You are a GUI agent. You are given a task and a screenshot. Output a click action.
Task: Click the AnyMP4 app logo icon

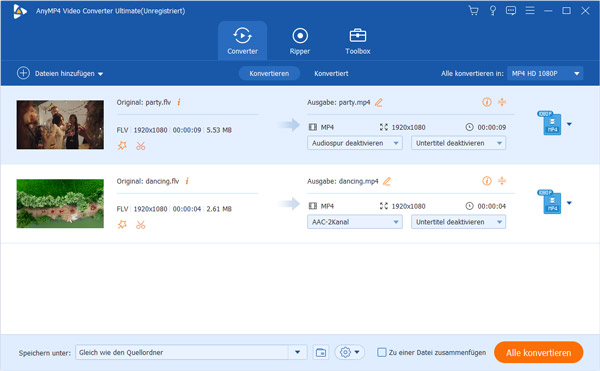tap(20, 11)
